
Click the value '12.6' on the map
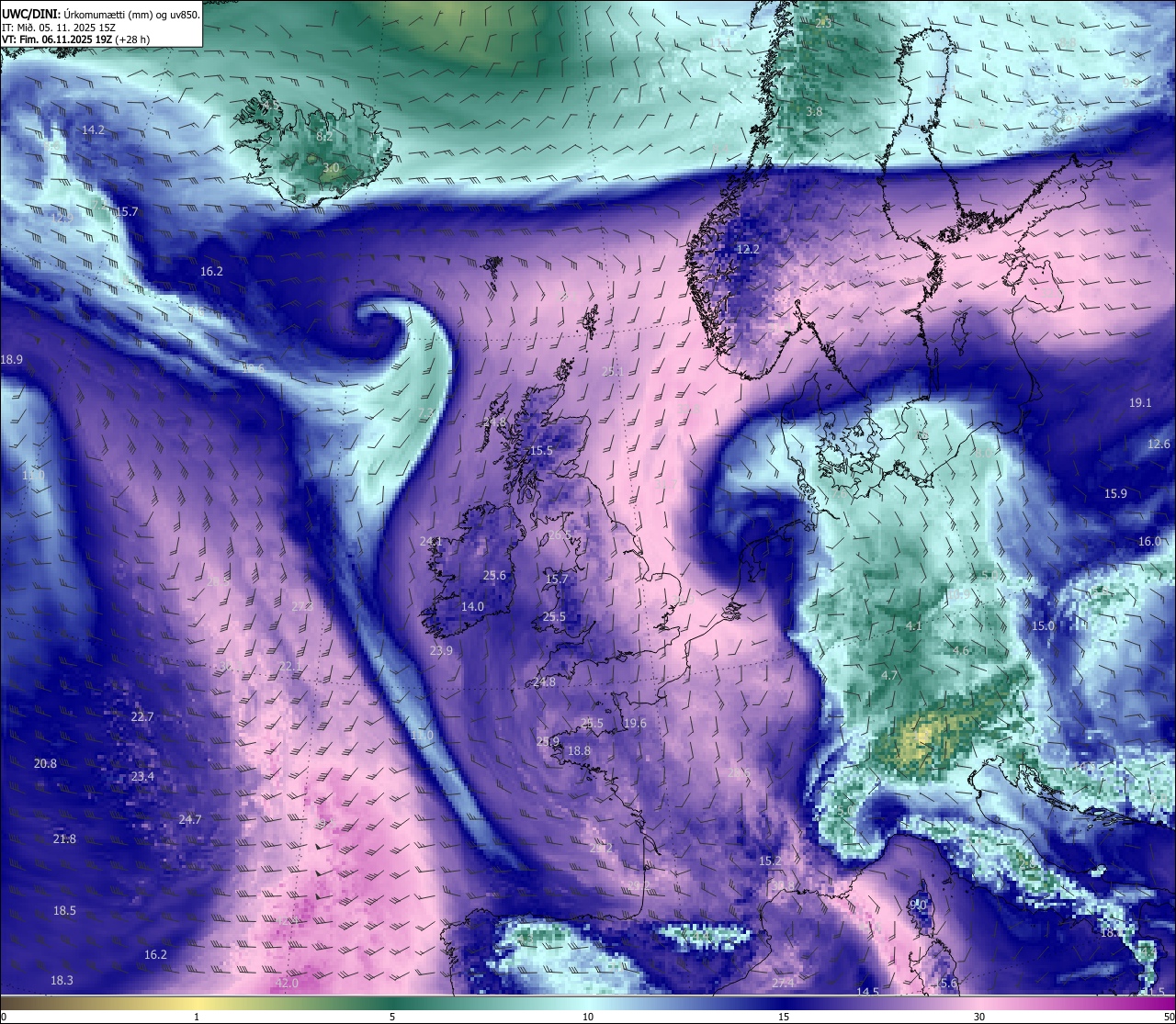click(x=1159, y=444)
